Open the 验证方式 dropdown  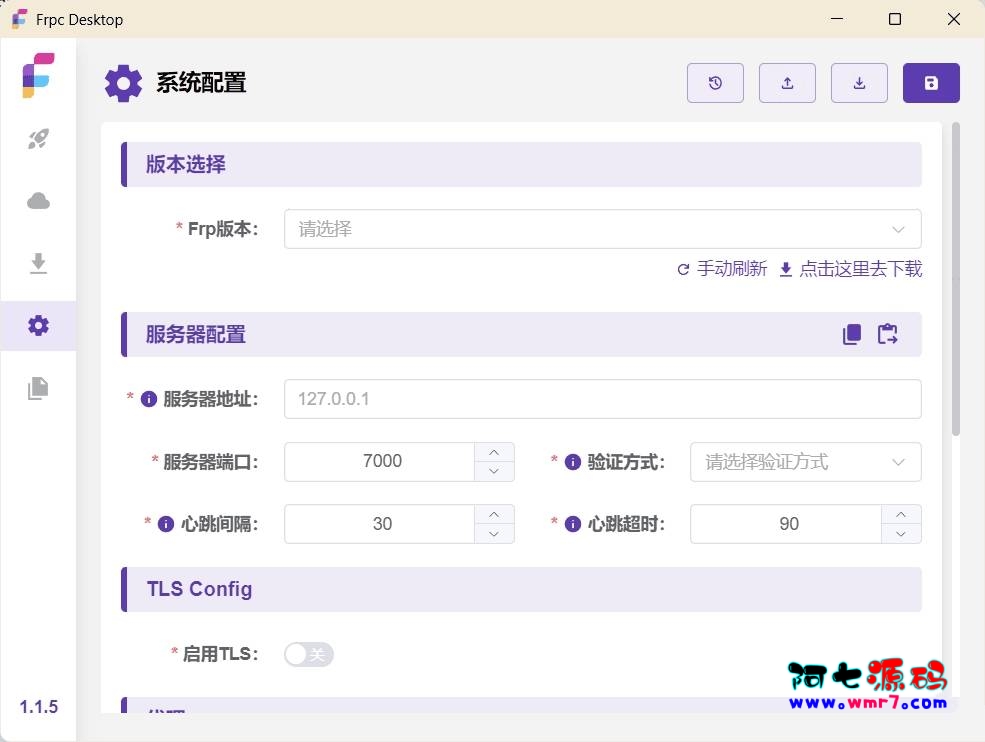pos(805,462)
